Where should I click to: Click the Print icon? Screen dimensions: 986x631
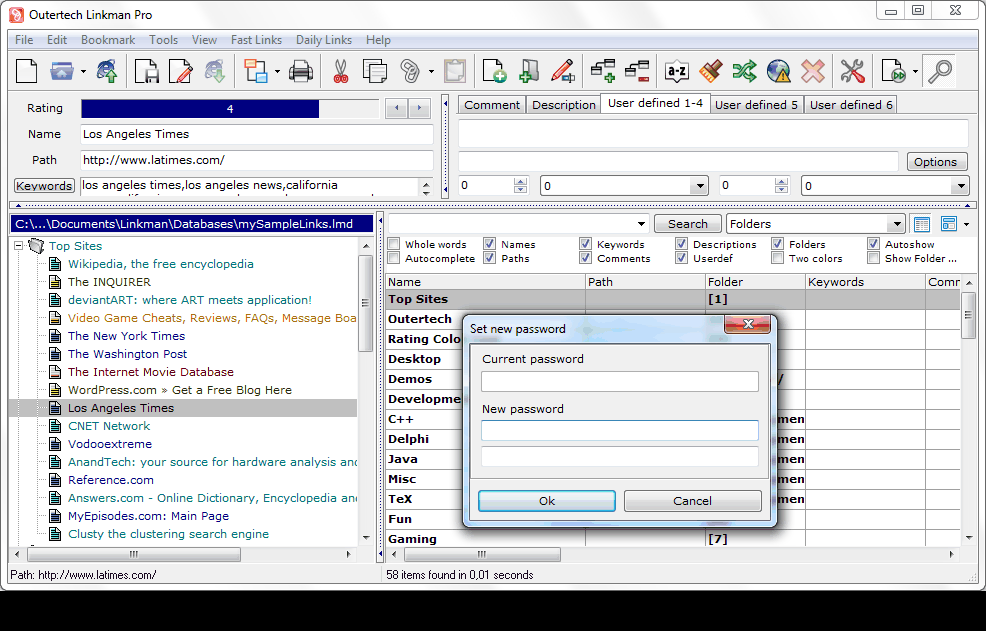point(301,71)
